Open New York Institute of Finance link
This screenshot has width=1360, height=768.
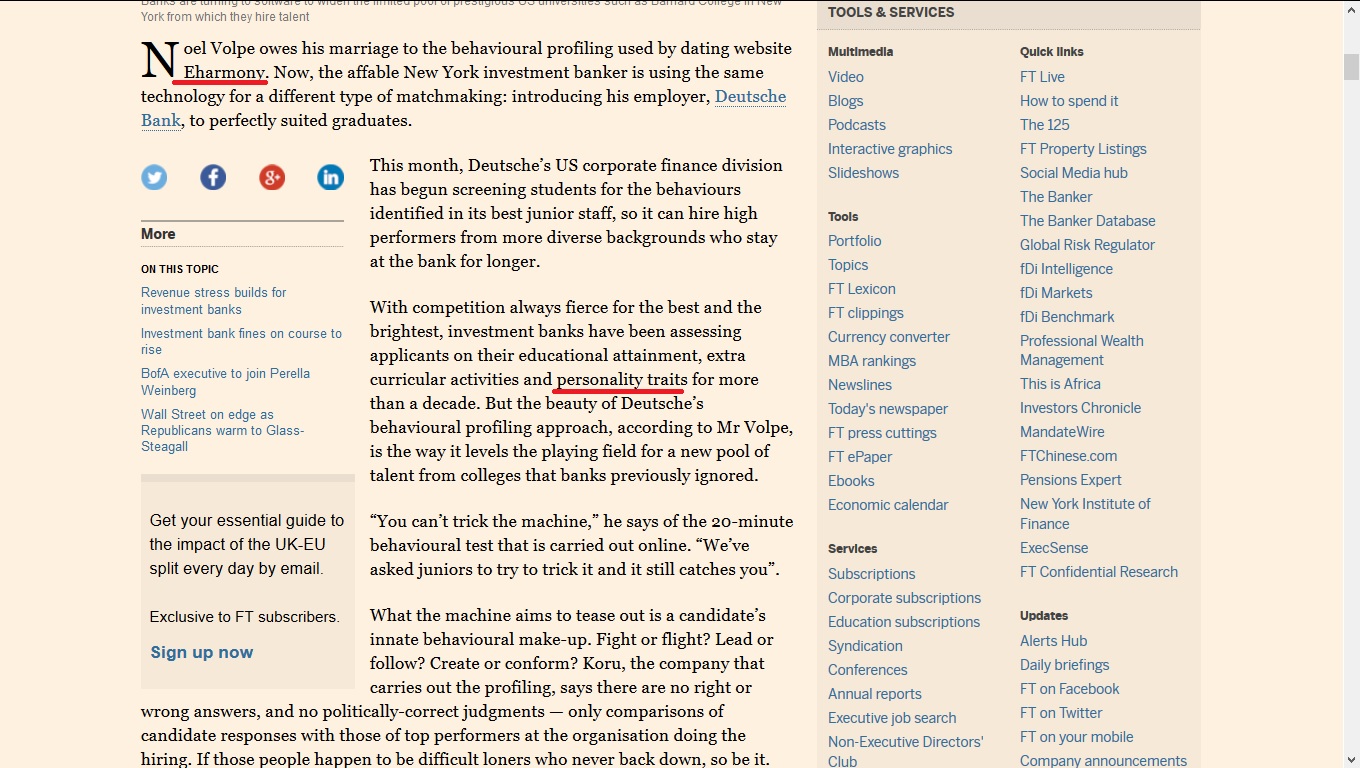1085,514
